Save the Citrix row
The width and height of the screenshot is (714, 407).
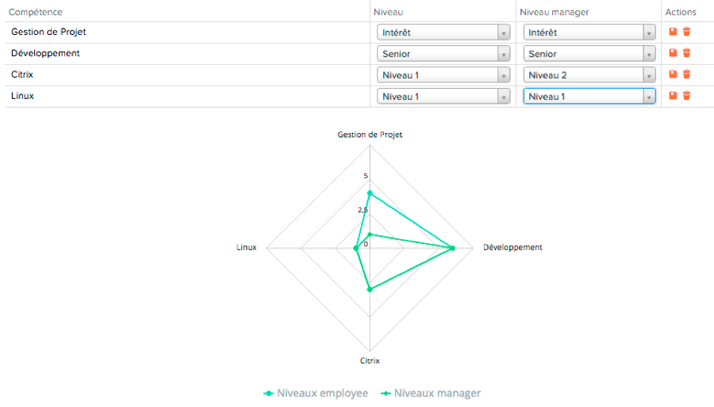[x=673, y=74]
